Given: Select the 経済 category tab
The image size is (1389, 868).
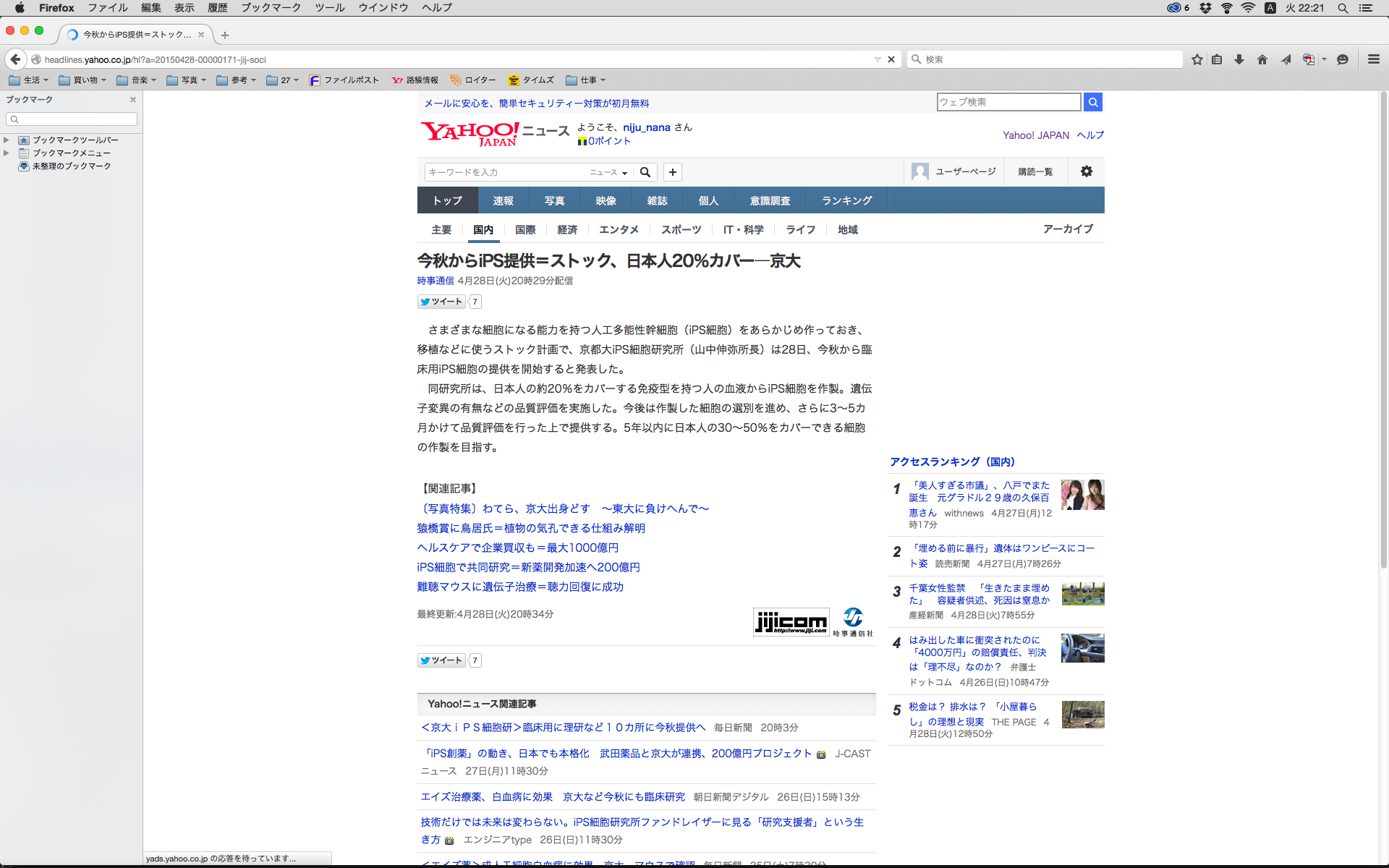Looking at the screenshot, I should pyautogui.click(x=567, y=229).
